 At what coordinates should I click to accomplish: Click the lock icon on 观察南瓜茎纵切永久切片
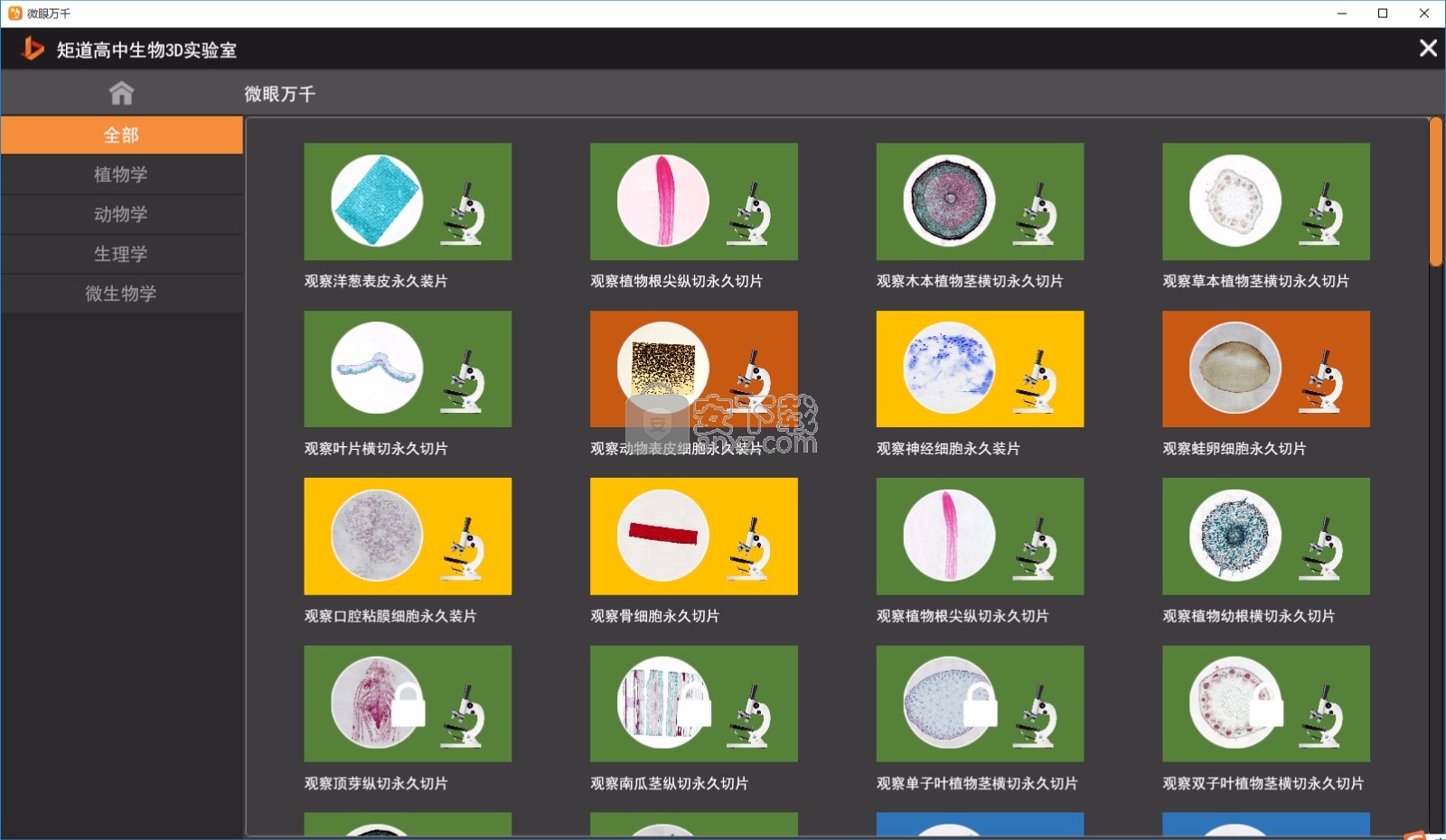click(x=694, y=705)
